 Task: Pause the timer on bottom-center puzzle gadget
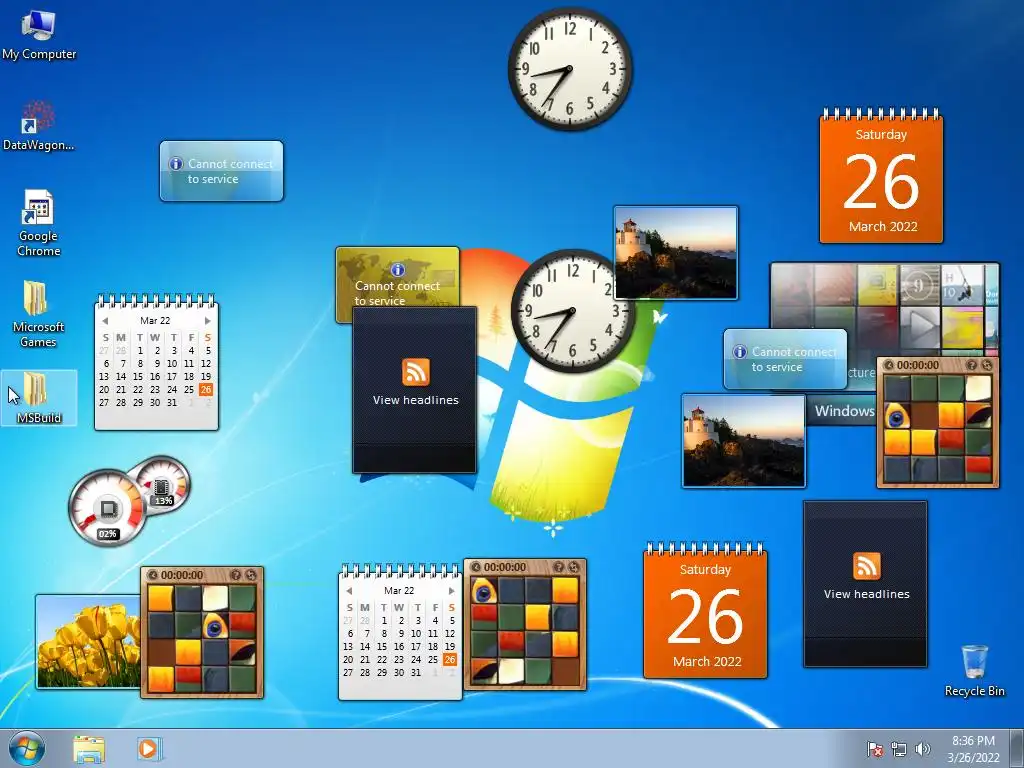click(x=475, y=567)
